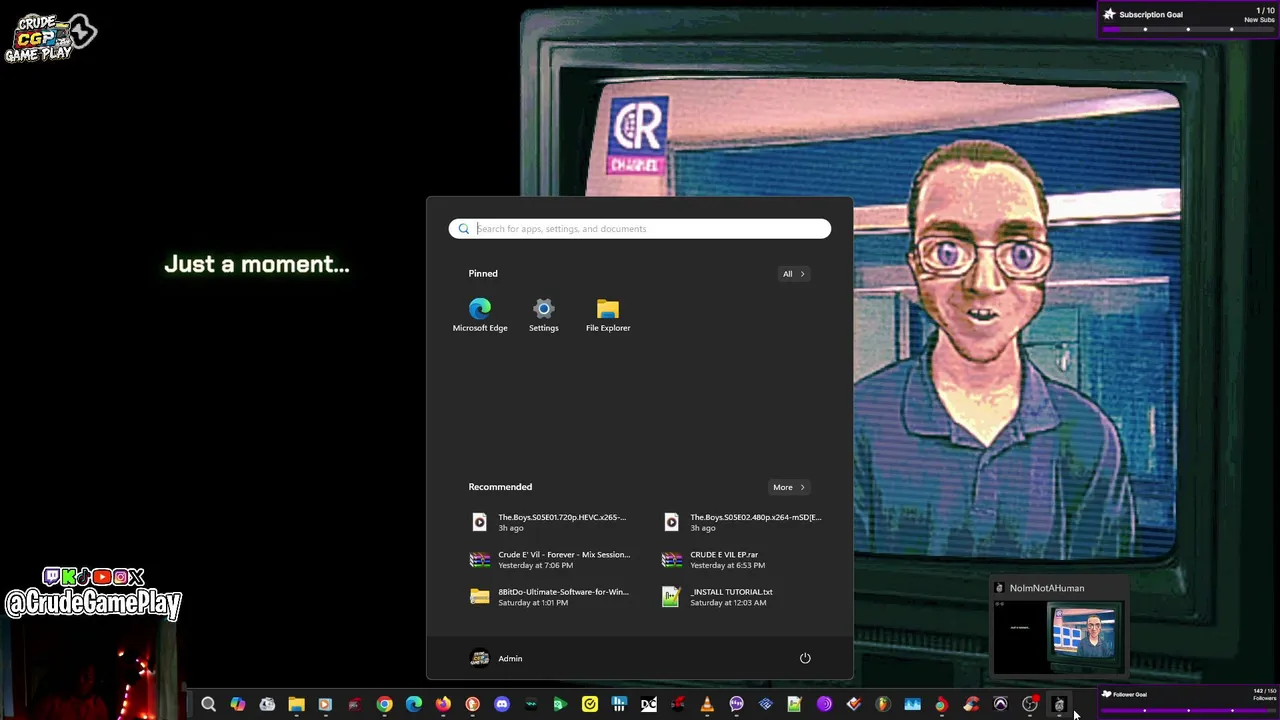This screenshot has height=720, width=1280.
Task: Open the DC app taskbar icon
Action: (648, 705)
